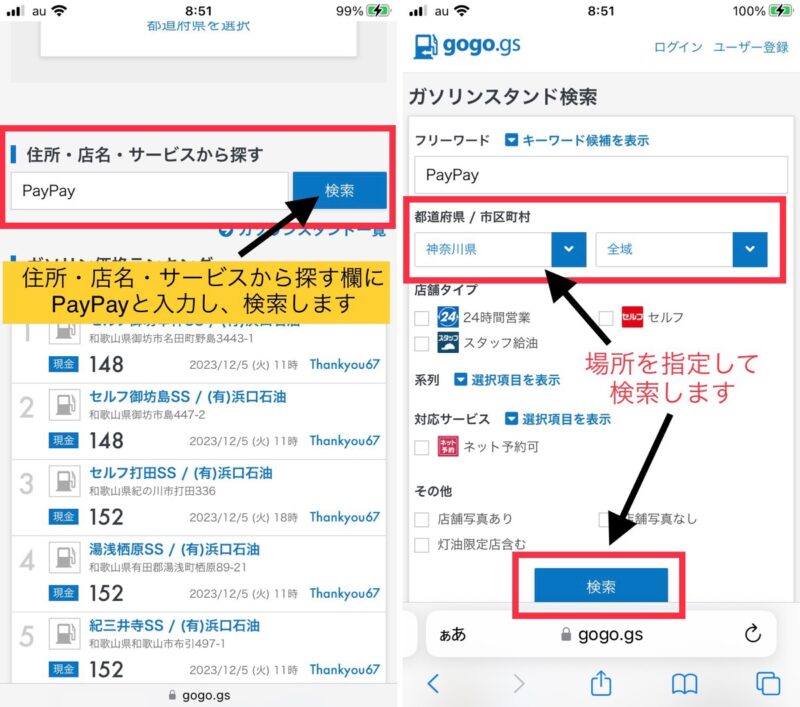Open 紀三井寺SS / (有)浜口石油 link
Screen dimensions: 800x707
pos(174,625)
